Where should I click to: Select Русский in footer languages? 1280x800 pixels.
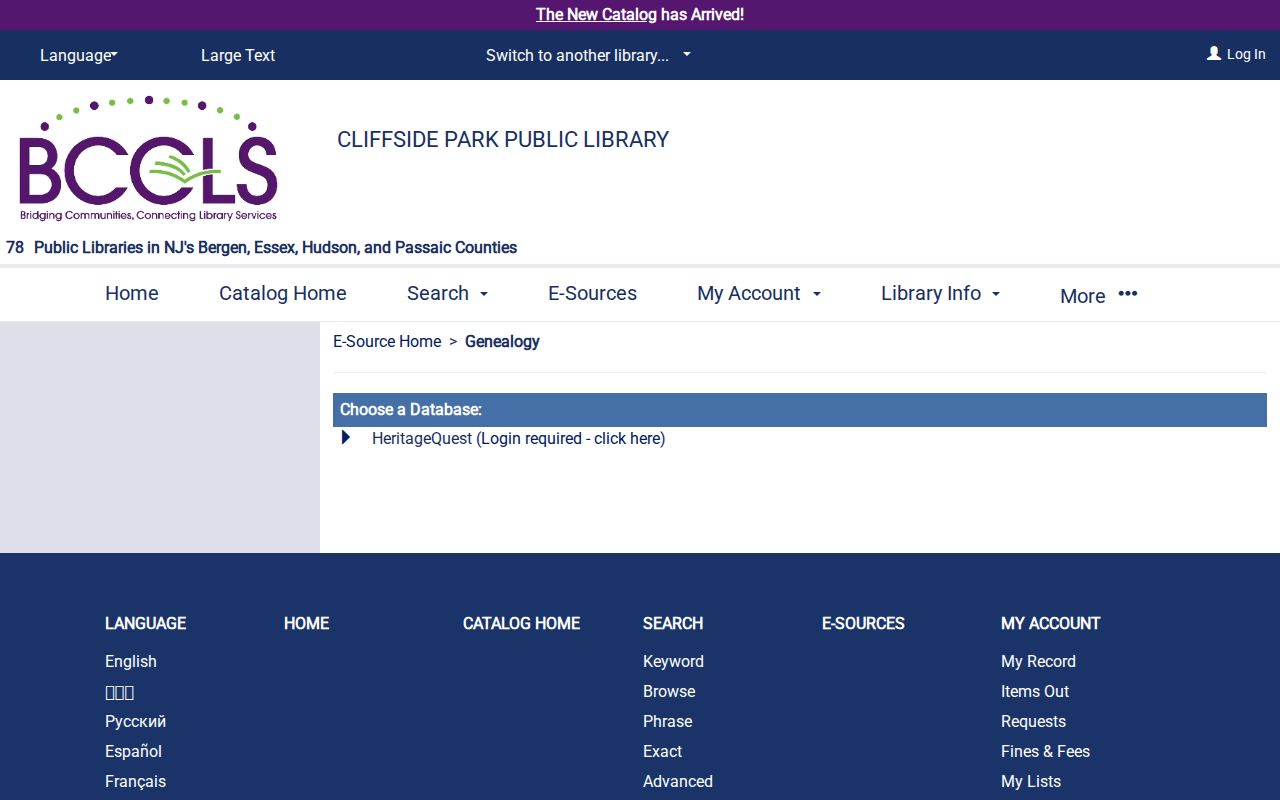(x=135, y=721)
